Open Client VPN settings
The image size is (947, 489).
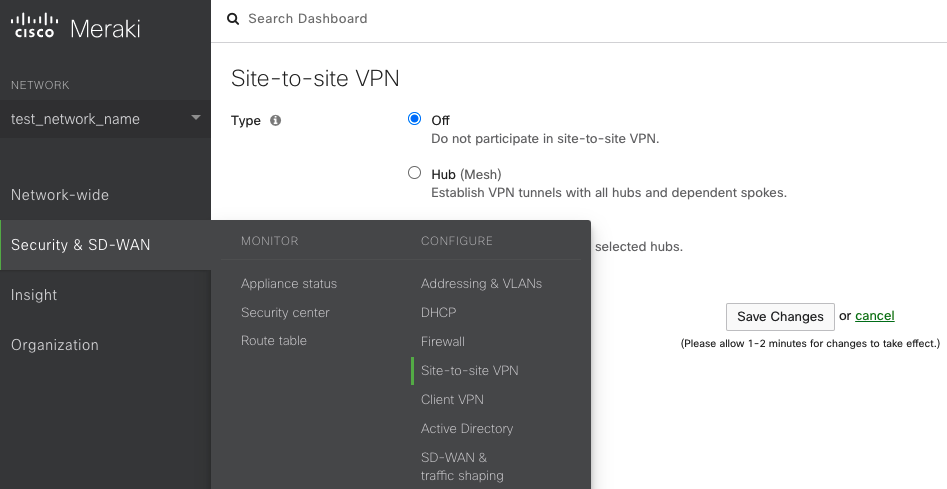452,400
